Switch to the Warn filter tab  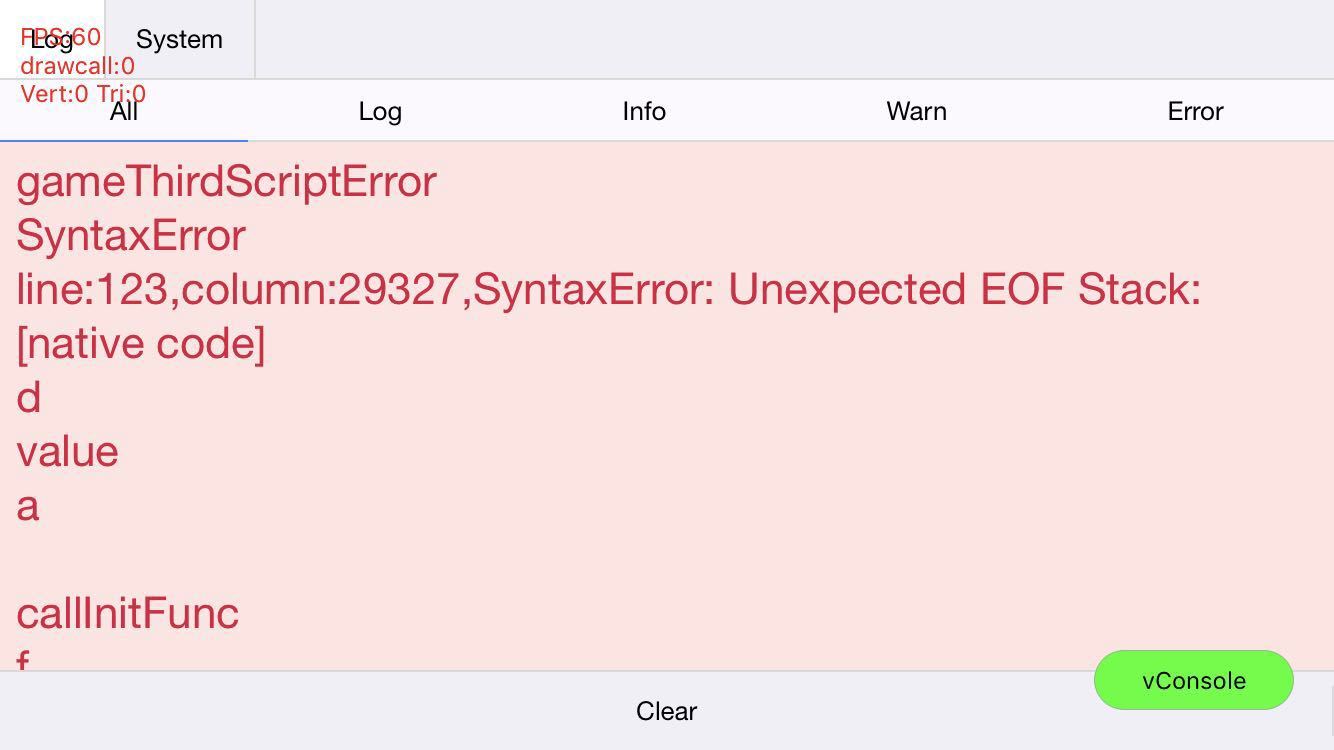pyautogui.click(x=916, y=111)
